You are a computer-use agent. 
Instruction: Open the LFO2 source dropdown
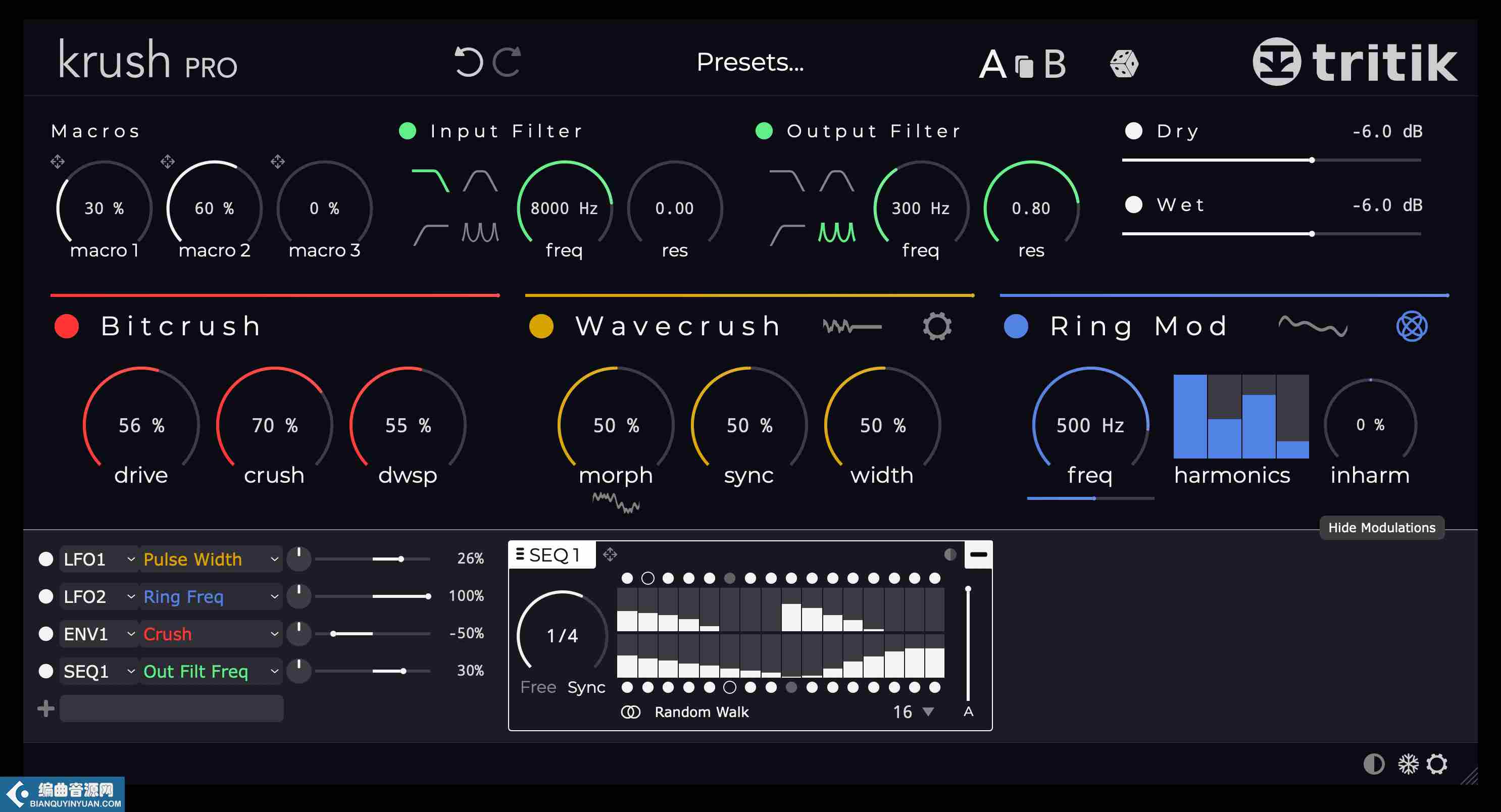(99, 596)
